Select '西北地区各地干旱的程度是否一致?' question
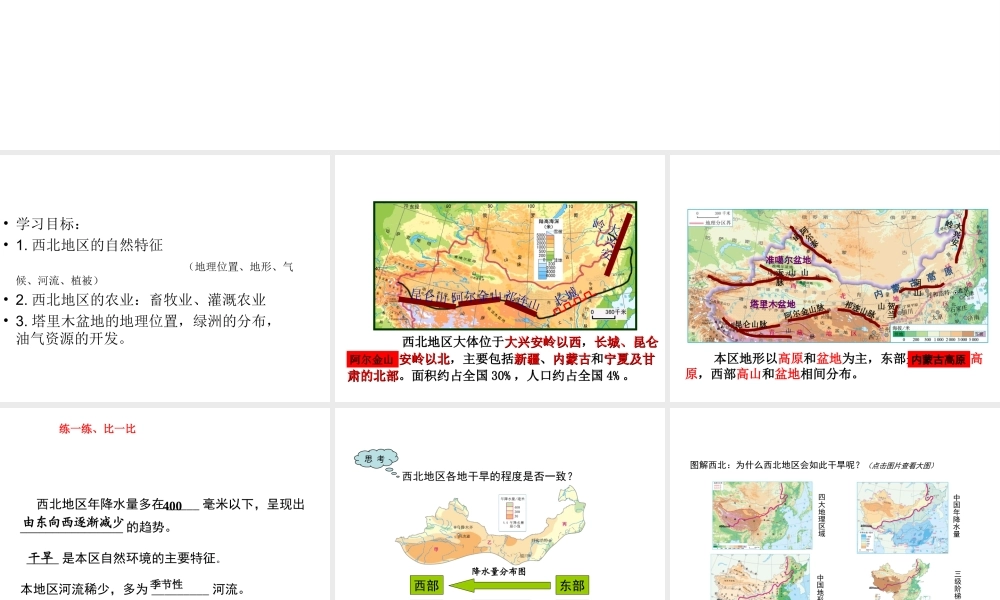The width and height of the screenshot is (1000, 600). tap(488, 476)
